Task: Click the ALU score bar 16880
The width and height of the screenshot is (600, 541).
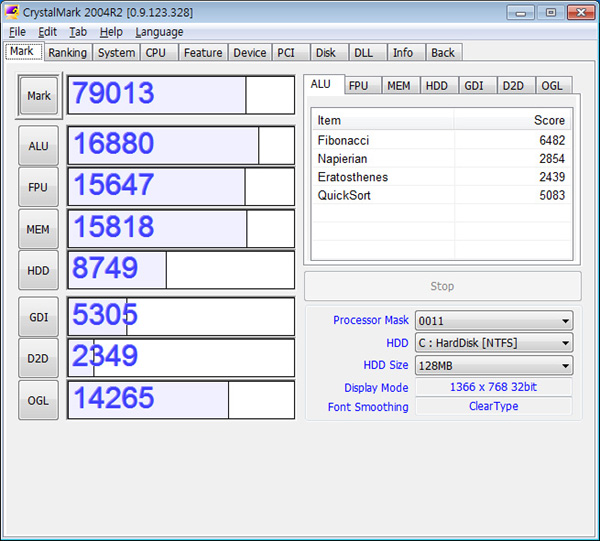Action: pos(181,145)
